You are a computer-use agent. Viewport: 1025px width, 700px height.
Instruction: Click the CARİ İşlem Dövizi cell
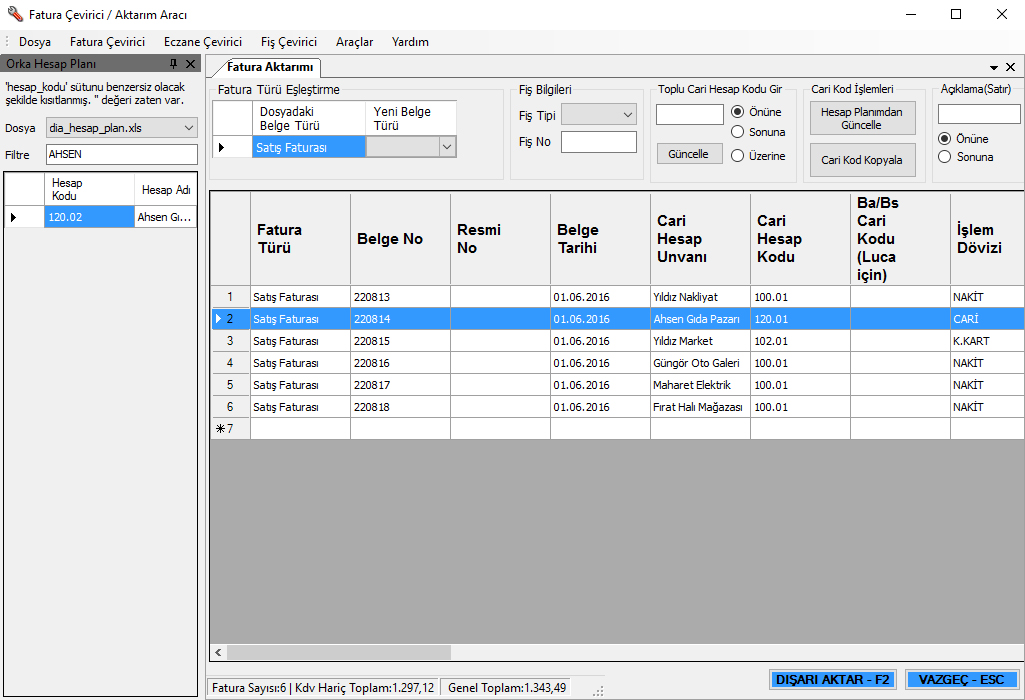[x=987, y=319]
